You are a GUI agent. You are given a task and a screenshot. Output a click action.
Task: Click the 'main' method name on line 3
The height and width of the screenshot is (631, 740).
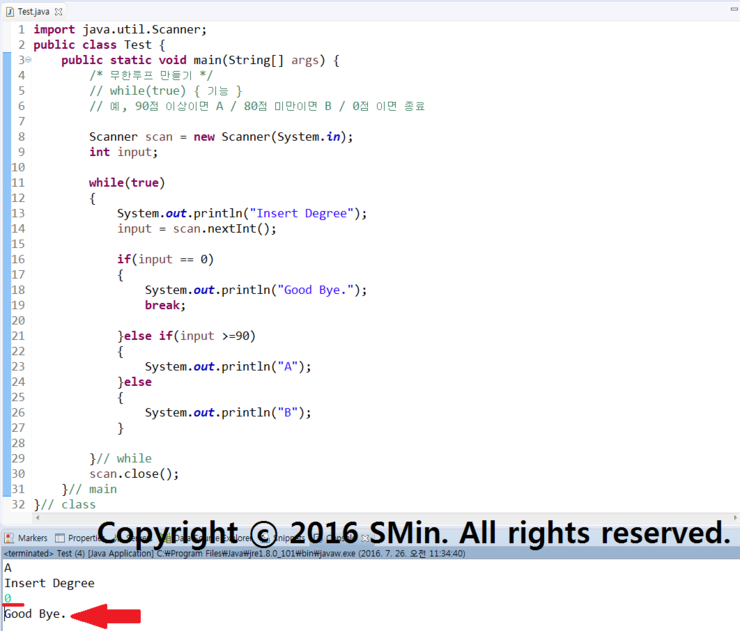tap(207, 60)
